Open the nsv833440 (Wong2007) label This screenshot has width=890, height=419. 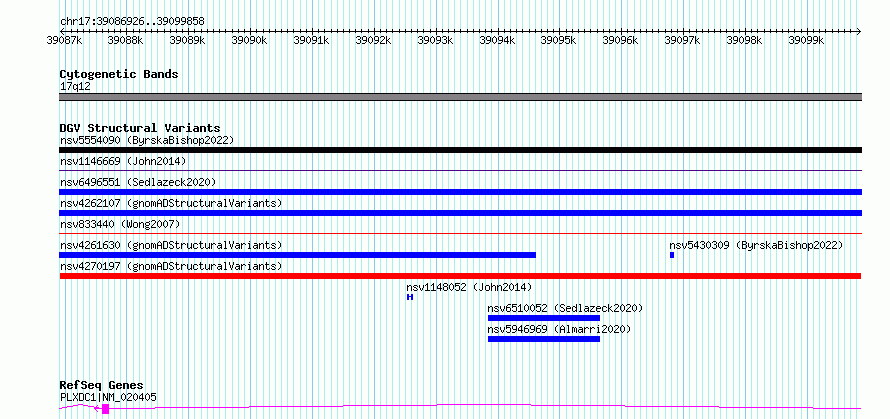point(120,224)
